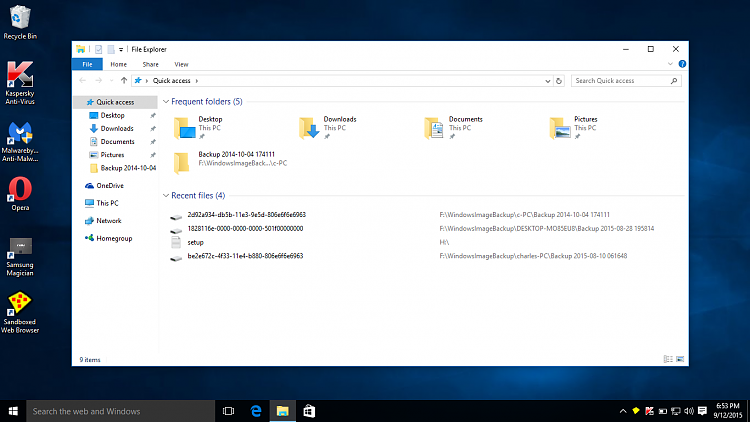Image resolution: width=750 pixels, height=422 pixels.
Task: Open Action Center notifications icon
Action: click(x=702, y=411)
